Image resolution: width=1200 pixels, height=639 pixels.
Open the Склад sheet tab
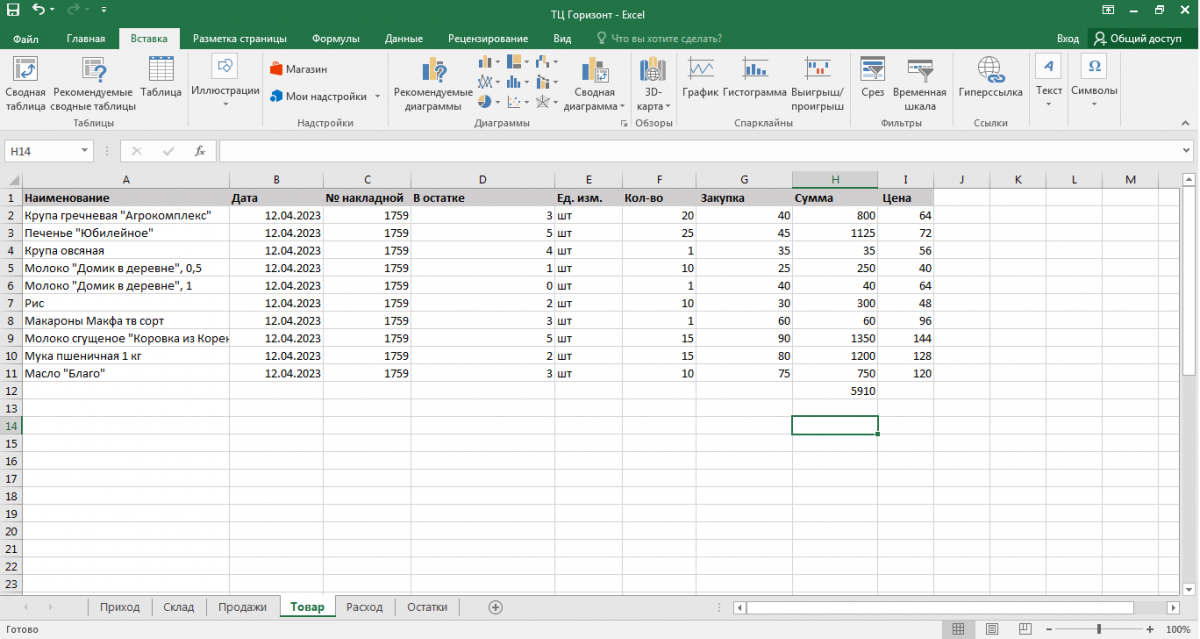click(179, 607)
